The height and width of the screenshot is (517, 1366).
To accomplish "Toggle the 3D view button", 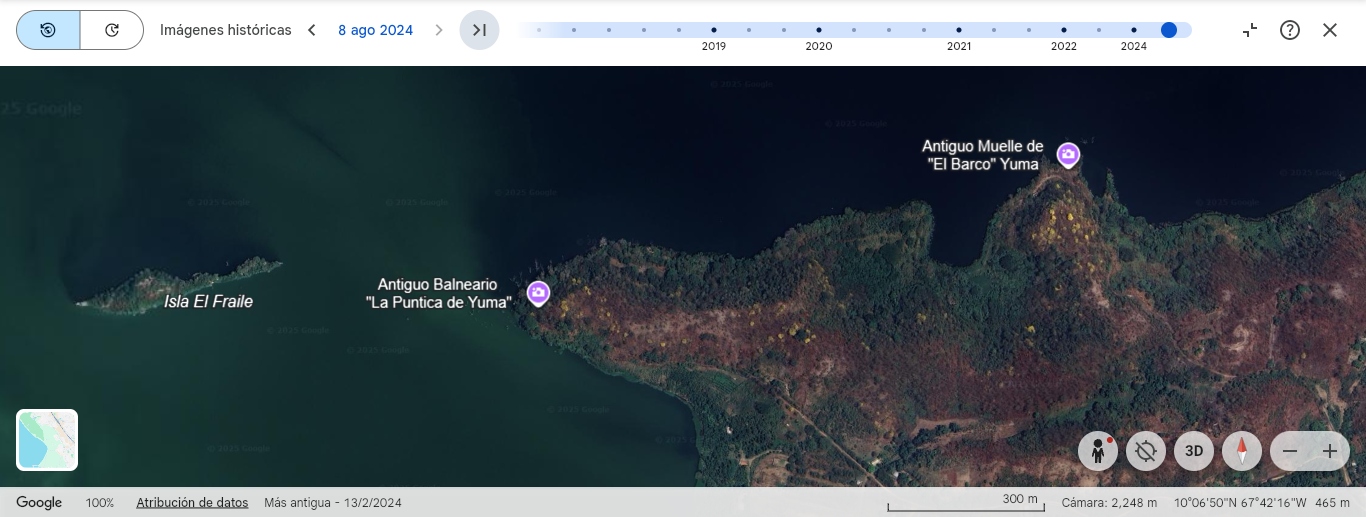I will pyautogui.click(x=1194, y=451).
